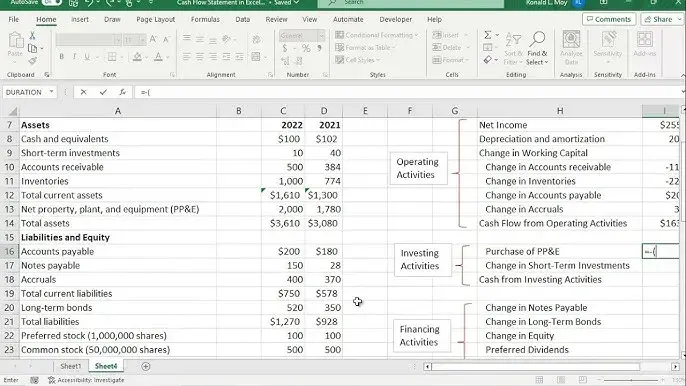This screenshot has width=686, height=386.
Task: Add a new sheet with plus icon
Action: [146, 366]
